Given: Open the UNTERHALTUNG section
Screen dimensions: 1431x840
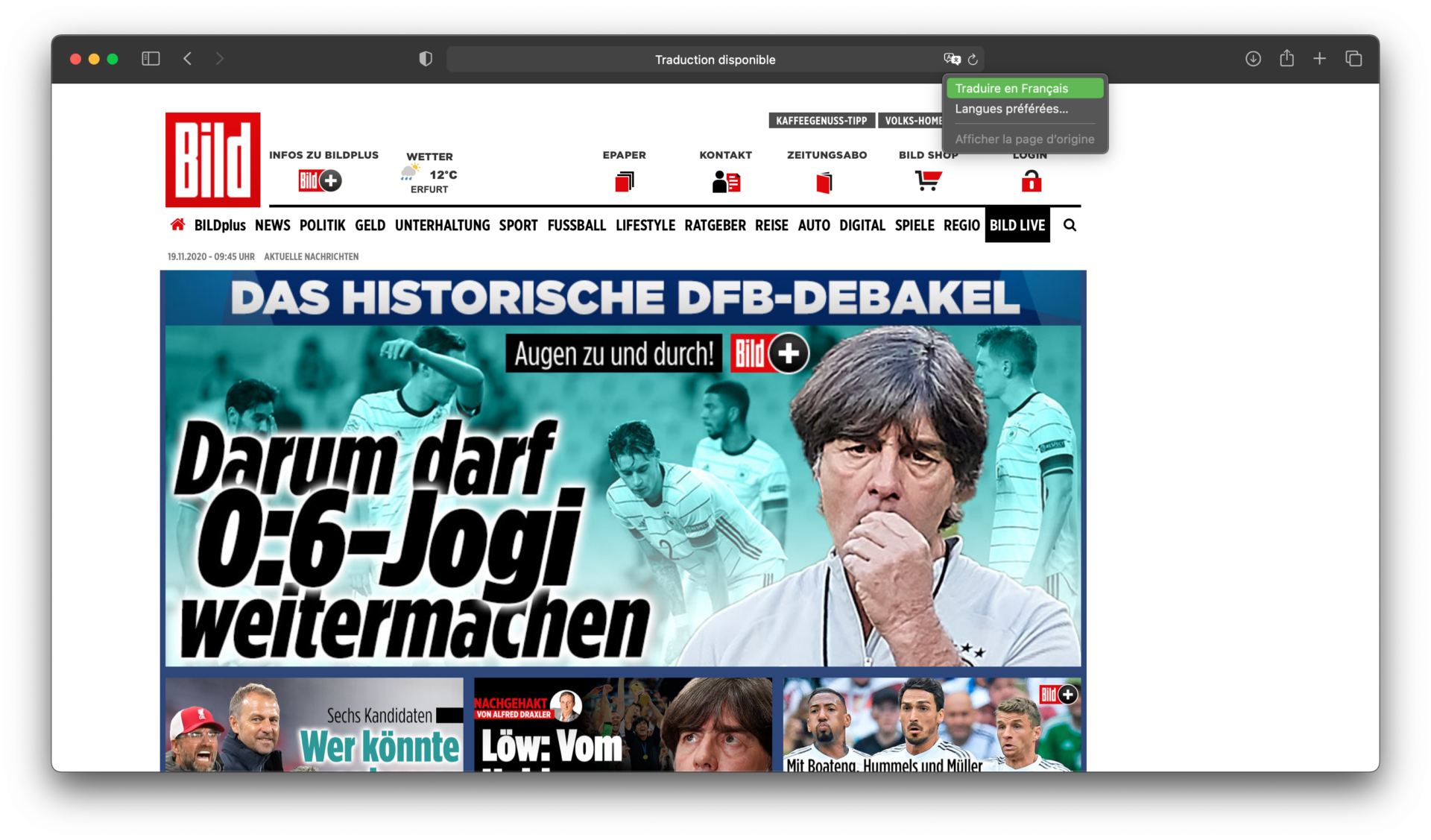Looking at the screenshot, I should click(443, 225).
